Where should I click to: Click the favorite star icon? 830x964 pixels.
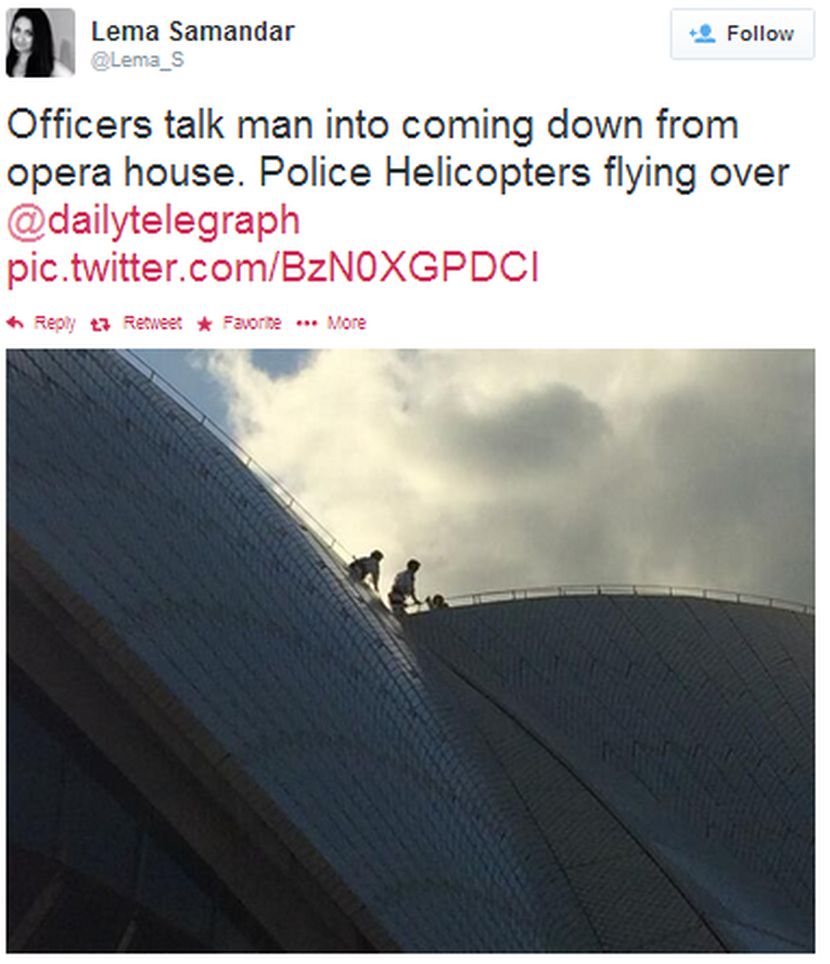pos(205,324)
